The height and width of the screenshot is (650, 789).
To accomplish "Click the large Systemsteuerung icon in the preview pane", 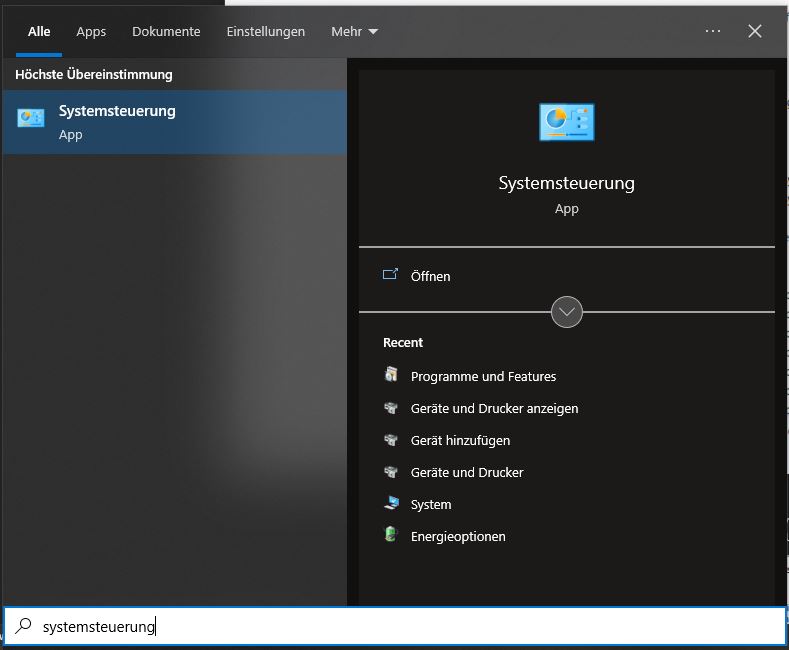I will 566,122.
